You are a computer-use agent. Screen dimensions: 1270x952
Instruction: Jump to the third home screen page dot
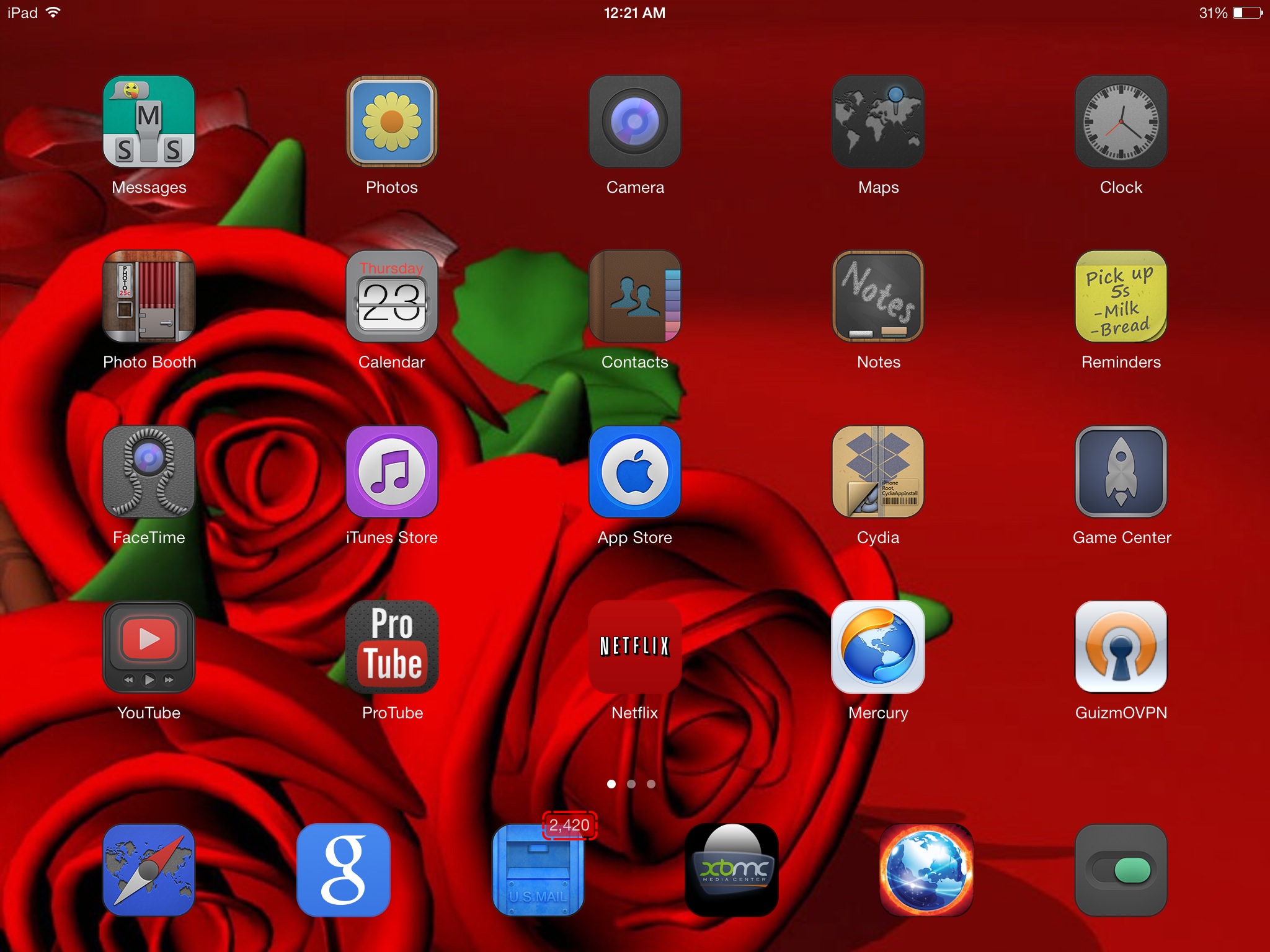point(651,784)
